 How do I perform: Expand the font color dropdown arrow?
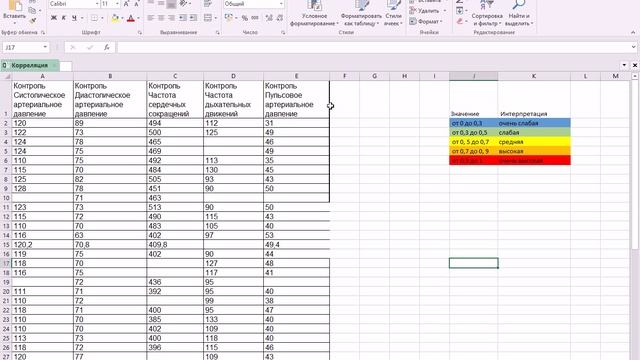(x=138, y=18)
